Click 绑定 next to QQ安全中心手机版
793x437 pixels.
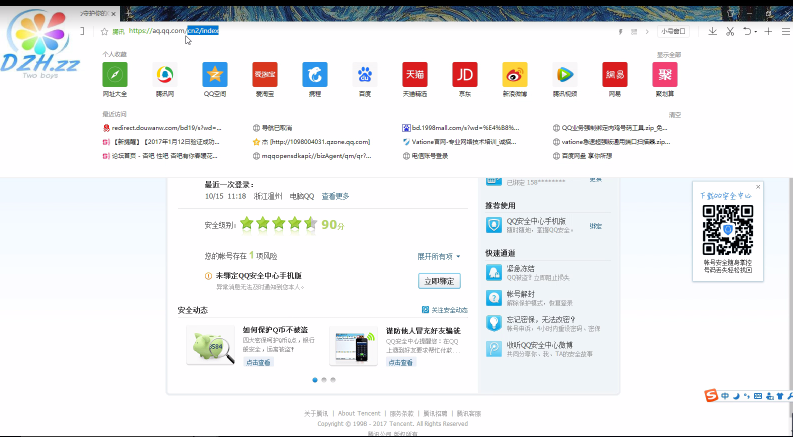595,226
